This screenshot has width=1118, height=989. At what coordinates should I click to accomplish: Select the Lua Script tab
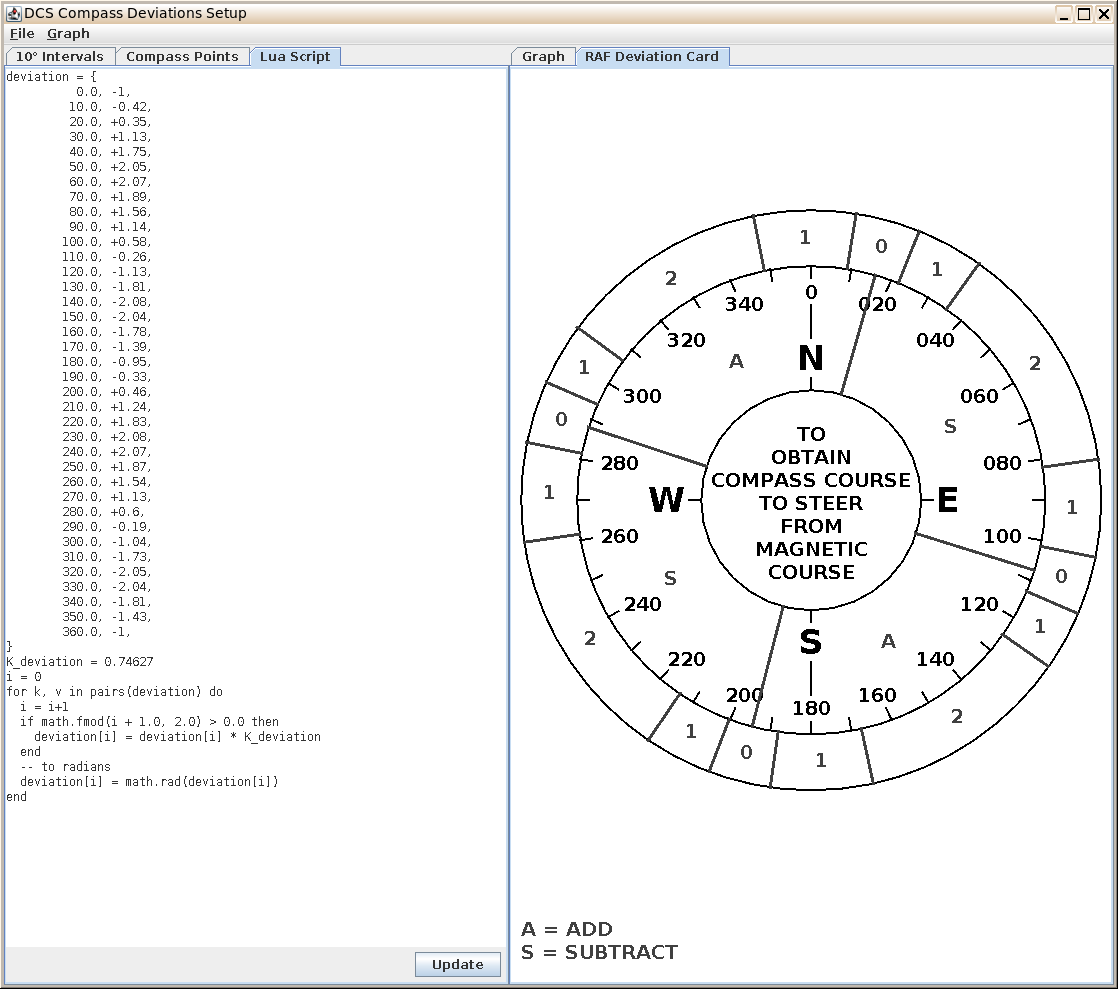coord(294,56)
